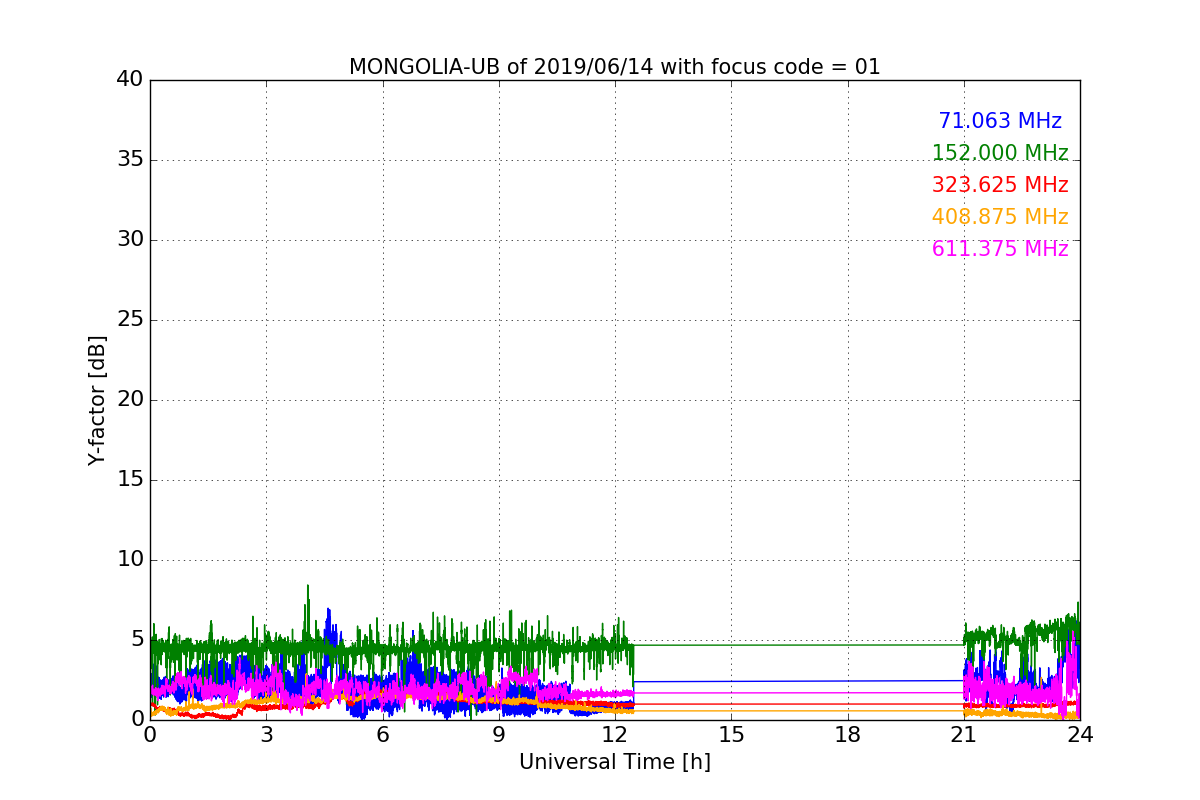Image resolution: width=1200 pixels, height=800 pixels.
Task: Click the 6 hour tick label
Action: click(x=382, y=734)
